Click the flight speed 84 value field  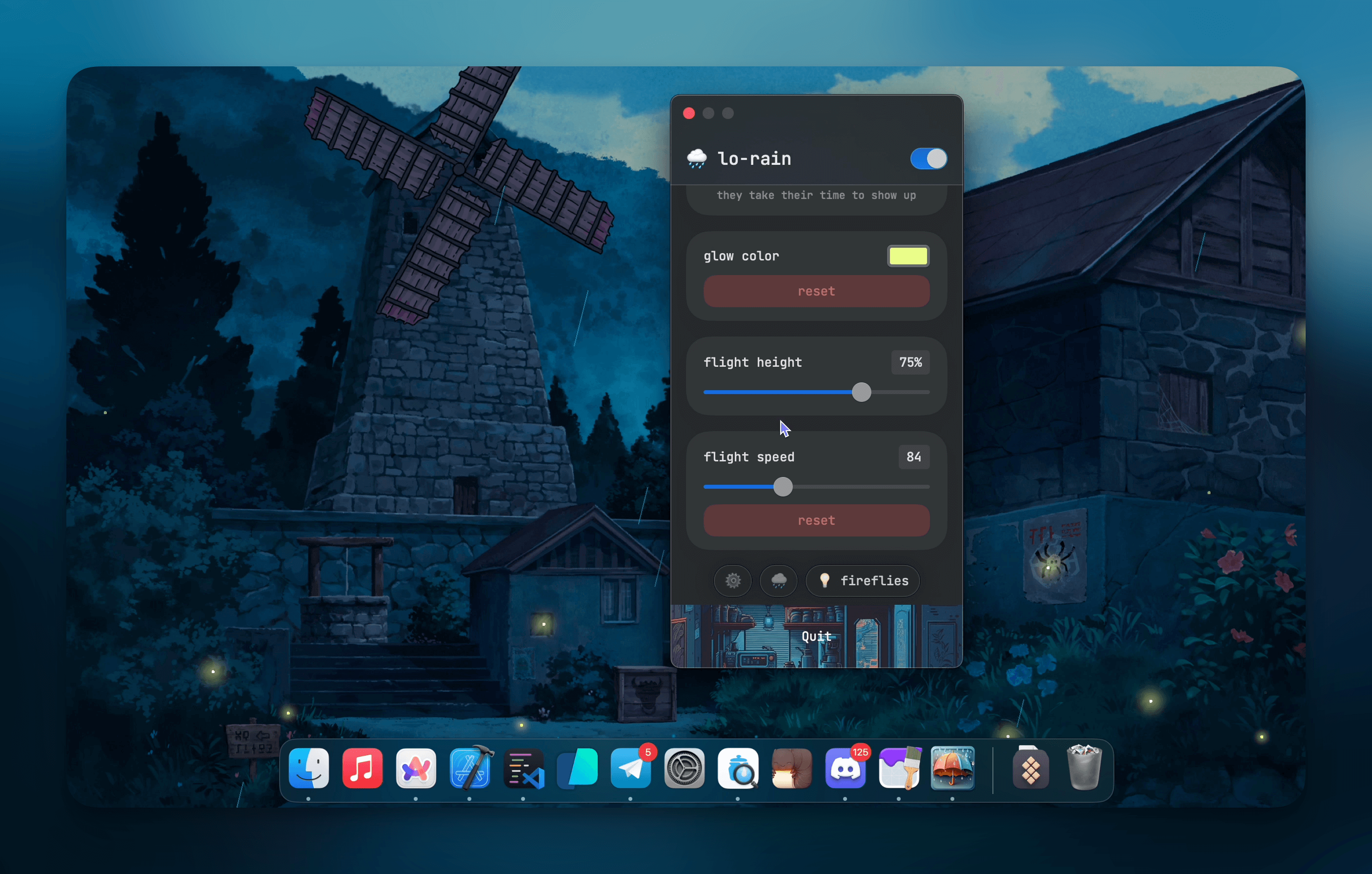coord(913,457)
